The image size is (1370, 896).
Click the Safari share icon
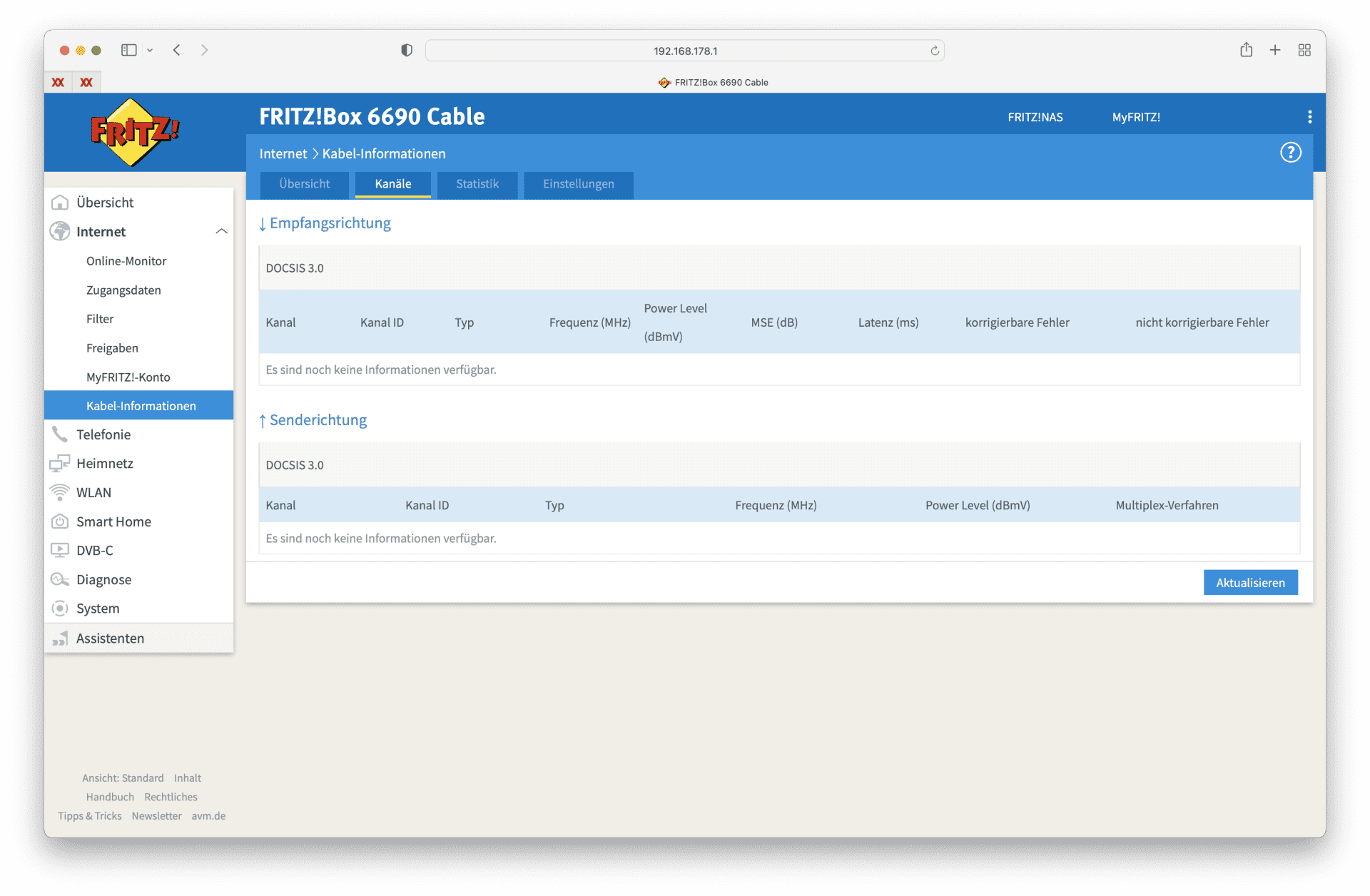(1246, 50)
